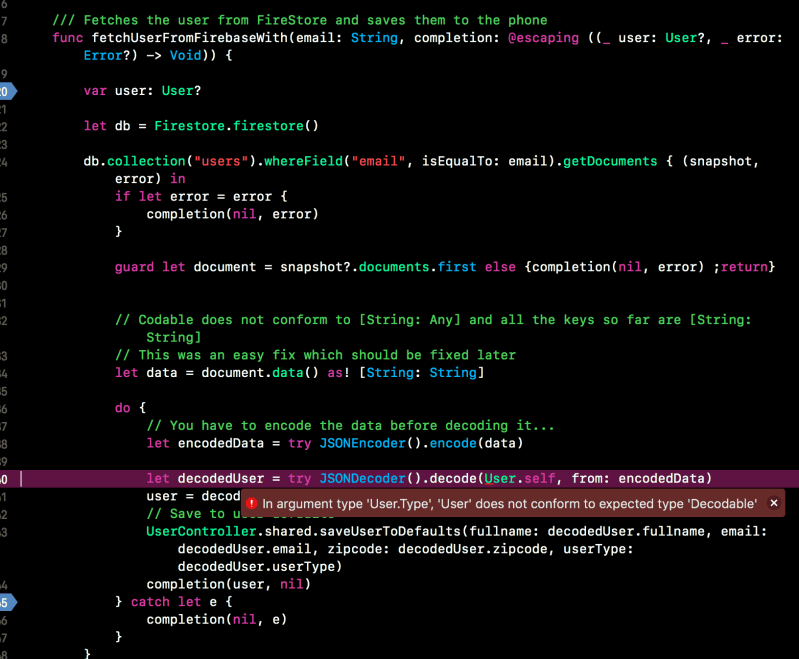
Task: Click the 'Codable does not conform' comment
Action: 433,329
